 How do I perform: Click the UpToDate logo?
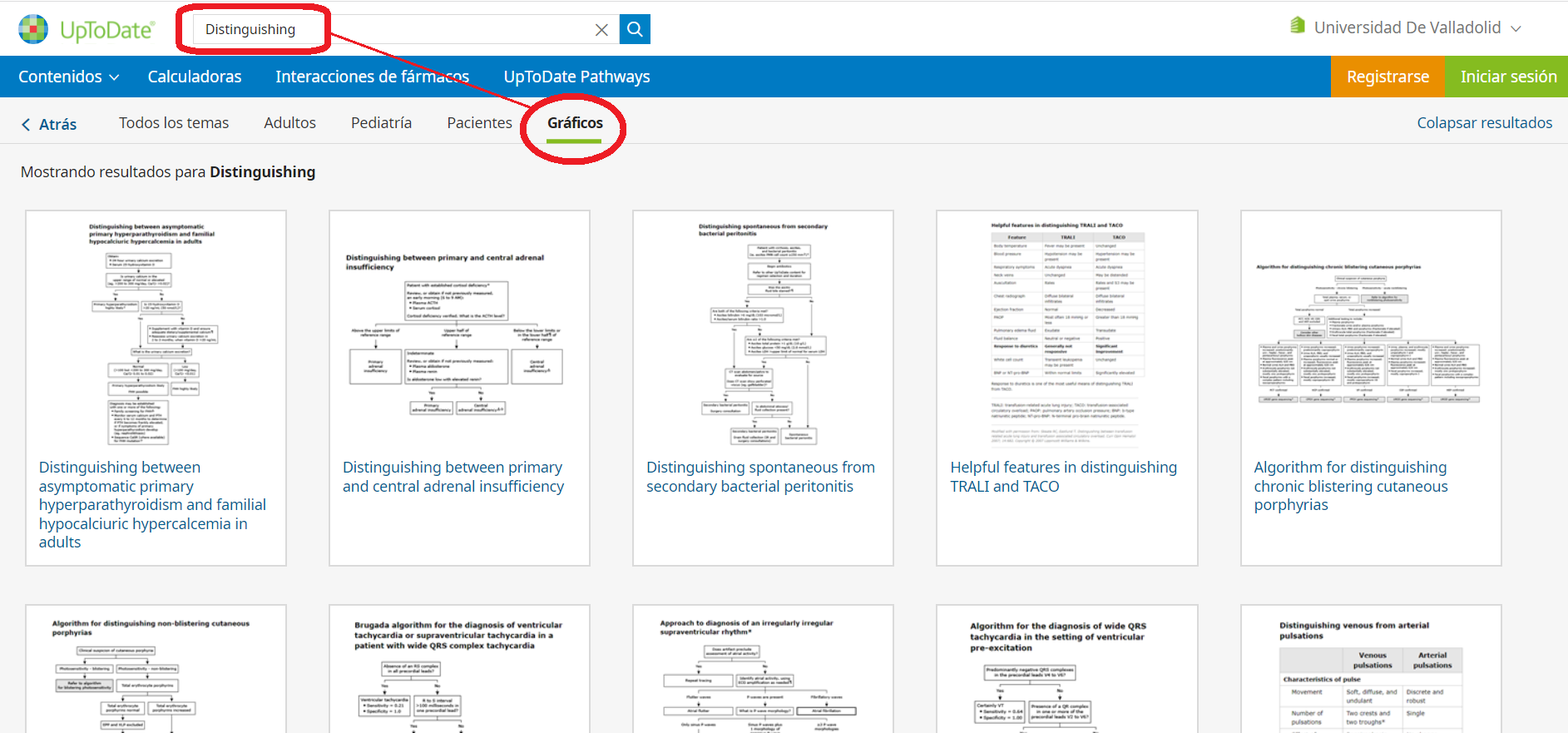click(x=87, y=29)
